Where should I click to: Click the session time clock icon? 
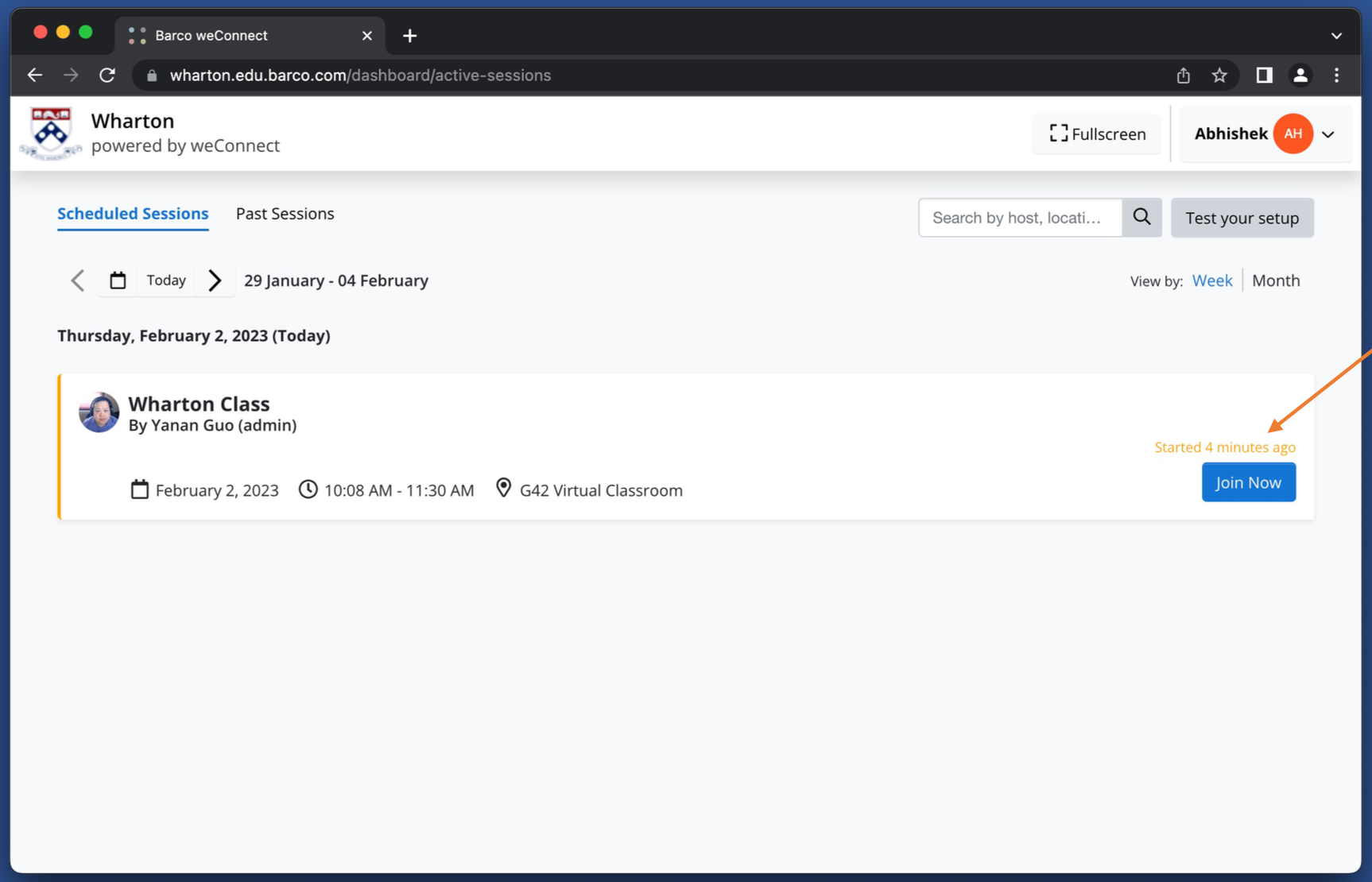[x=308, y=489]
